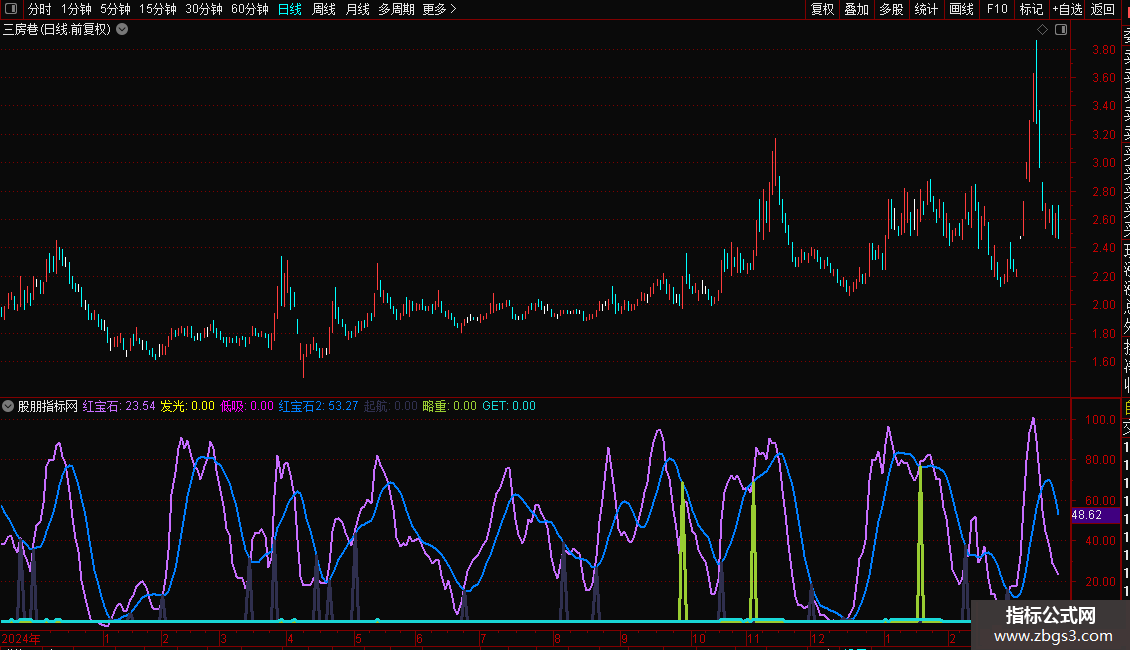Viewport: 1130px width, 650px height.
Task: Click the 2.00 price axis label
Action: pos(1103,305)
